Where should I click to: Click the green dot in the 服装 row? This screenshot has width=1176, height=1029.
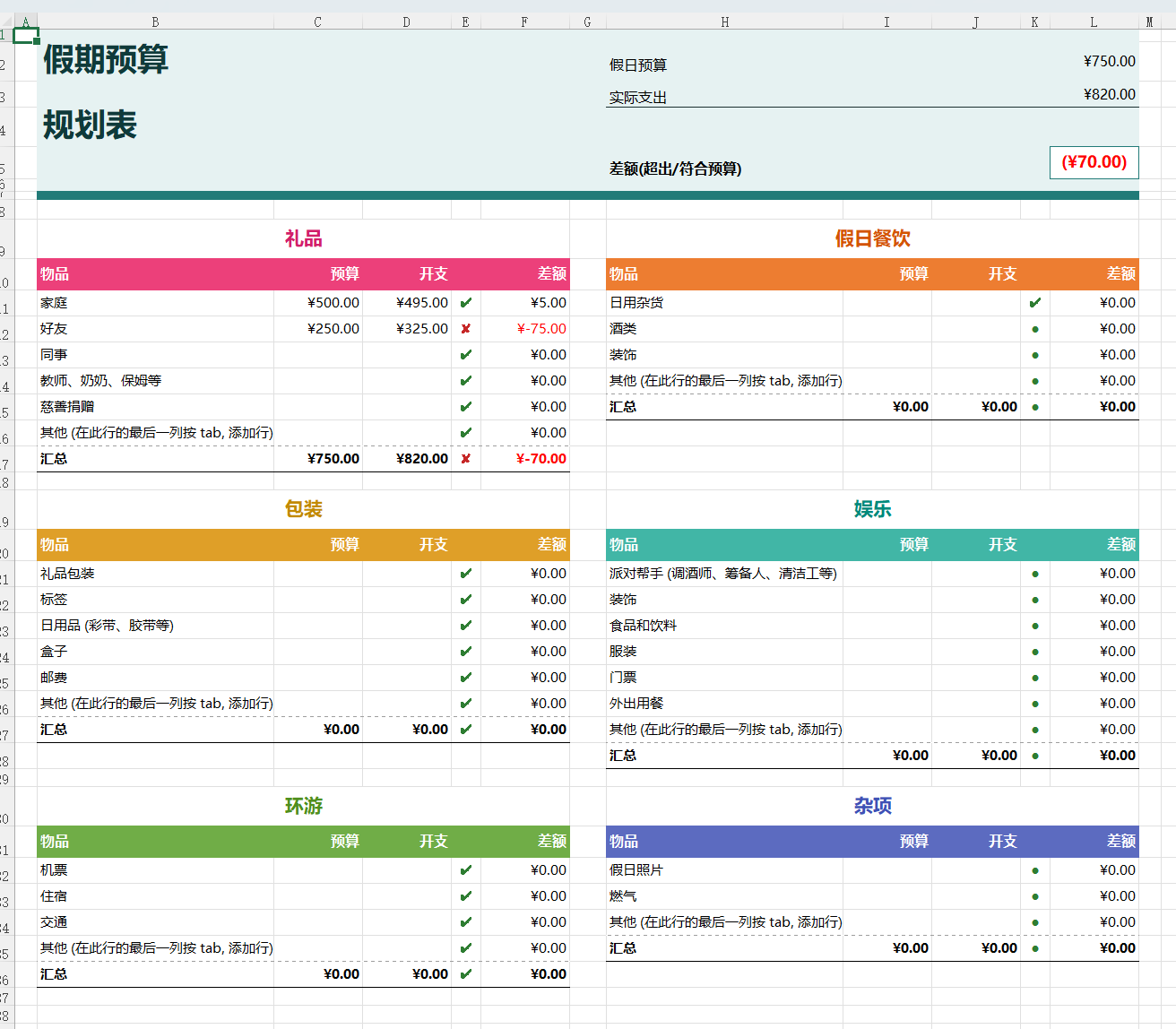1035,652
